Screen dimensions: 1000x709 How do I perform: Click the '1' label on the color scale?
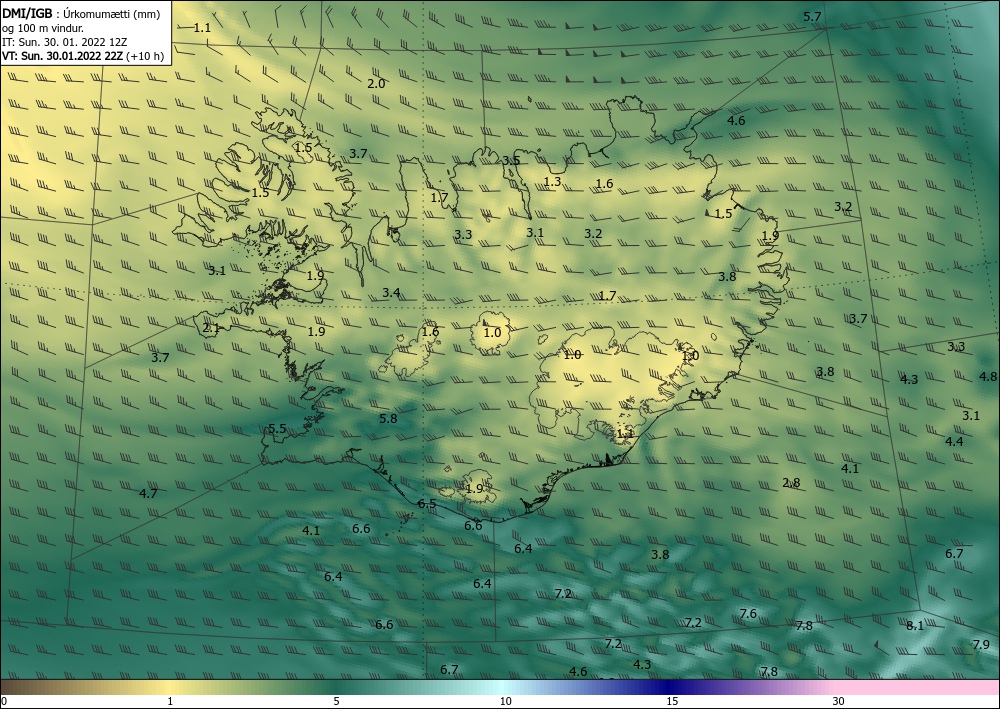170,701
